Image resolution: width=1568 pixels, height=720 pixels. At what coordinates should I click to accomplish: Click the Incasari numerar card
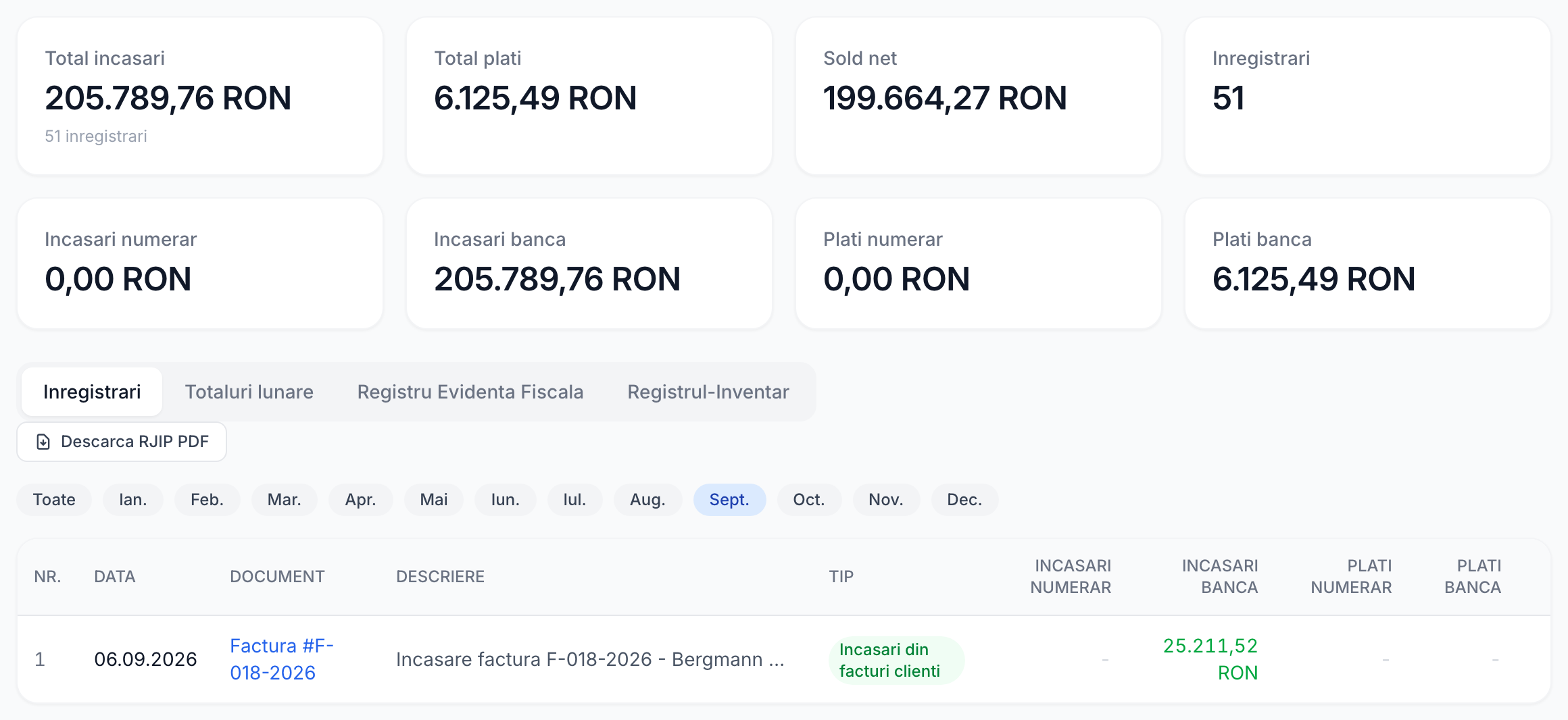pyautogui.click(x=200, y=263)
